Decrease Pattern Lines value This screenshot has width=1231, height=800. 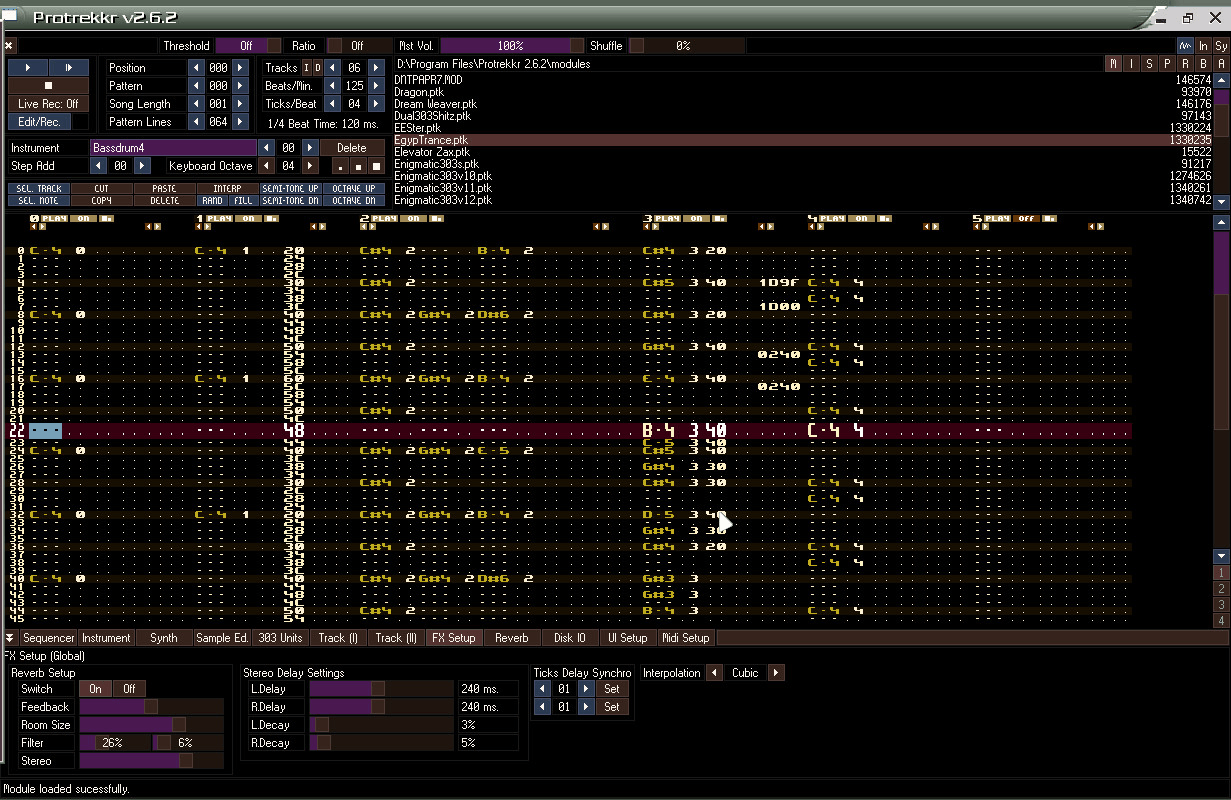(x=196, y=122)
